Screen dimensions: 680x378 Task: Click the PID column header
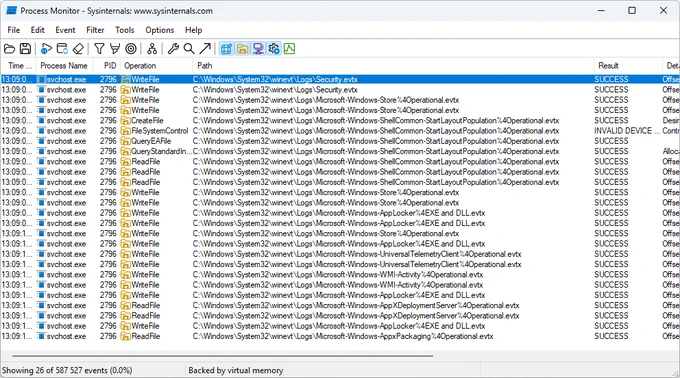[108, 65]
